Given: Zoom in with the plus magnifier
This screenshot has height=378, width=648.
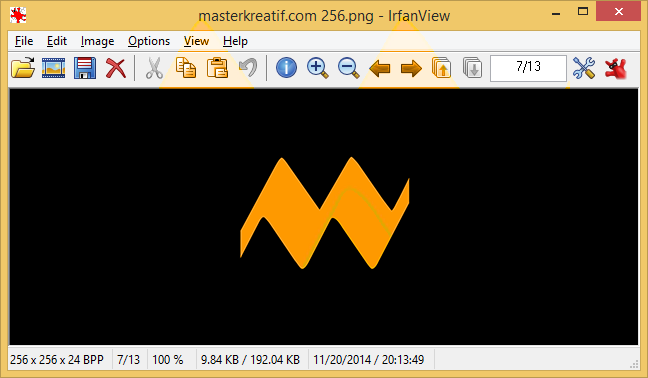Looking at the screenshot, I should [317, 68].
